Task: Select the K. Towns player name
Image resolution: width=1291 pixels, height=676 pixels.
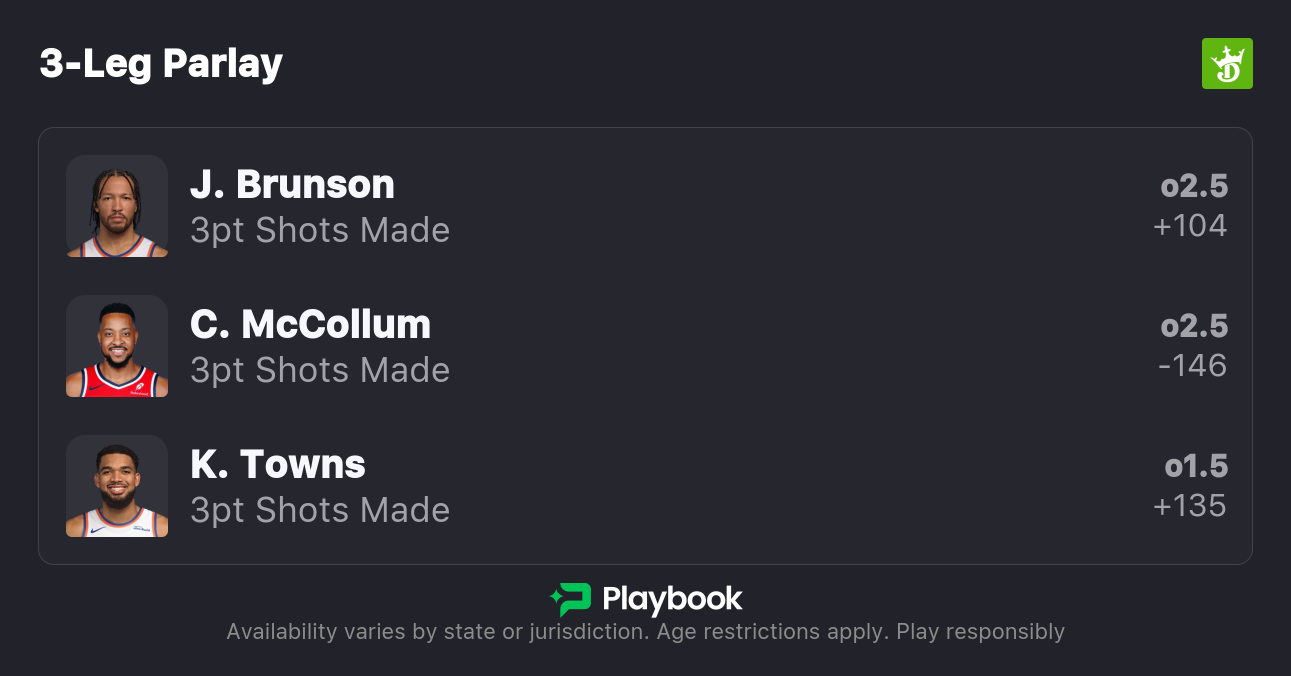Action: [x=278, y=465]
